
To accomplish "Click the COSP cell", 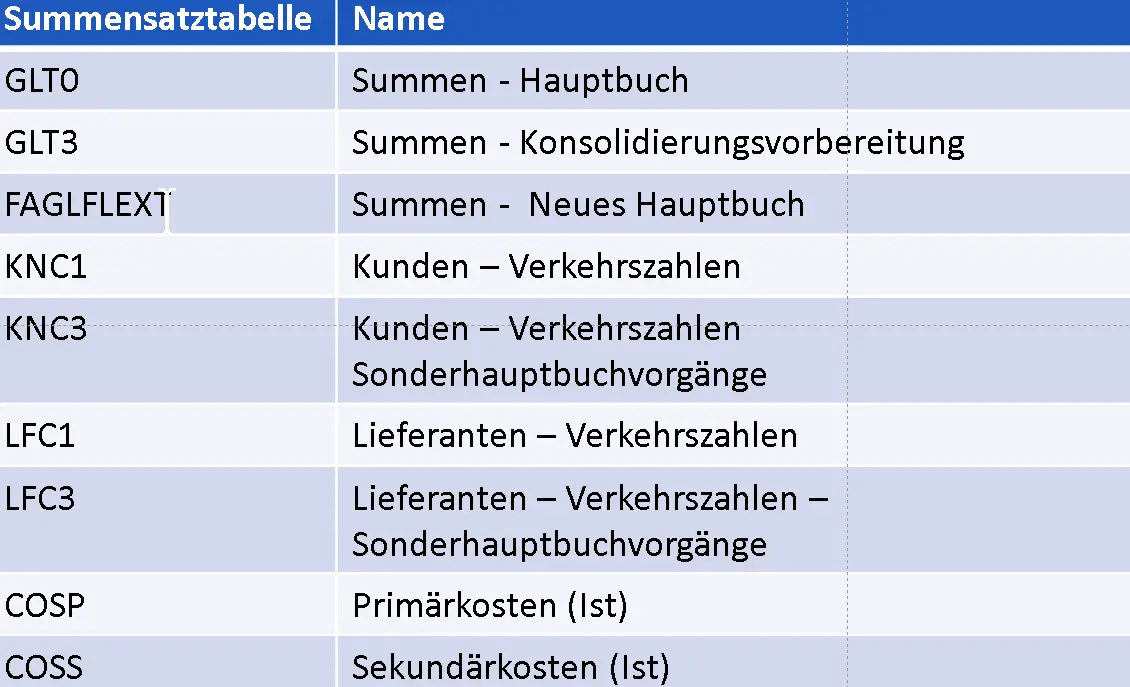I will (44, 606).
